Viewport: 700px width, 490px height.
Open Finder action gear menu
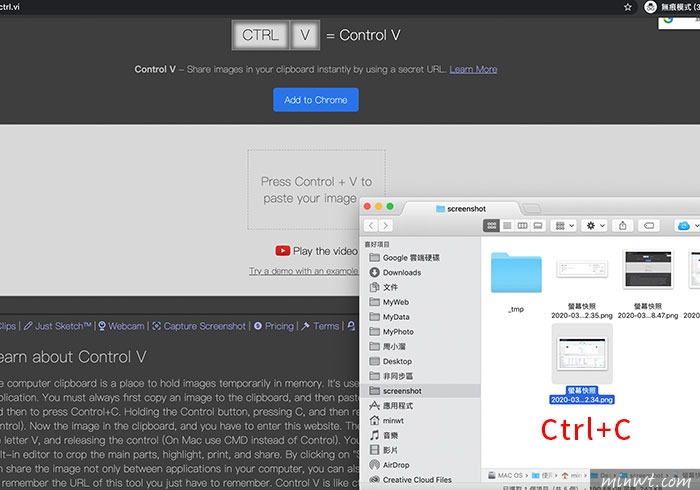point(595,225)
